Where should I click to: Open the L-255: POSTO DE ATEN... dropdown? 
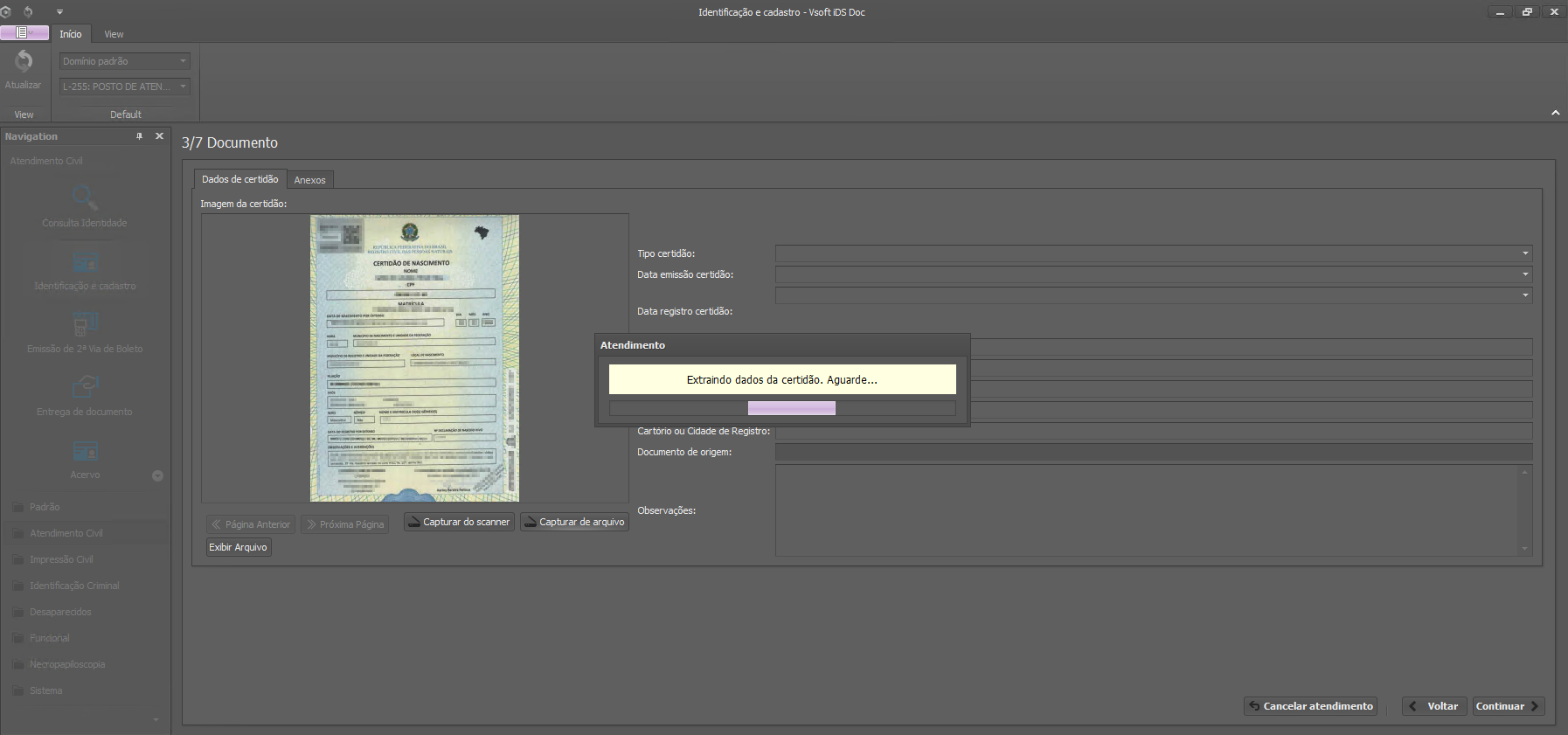pyautogui.click(x=125, y=87)
